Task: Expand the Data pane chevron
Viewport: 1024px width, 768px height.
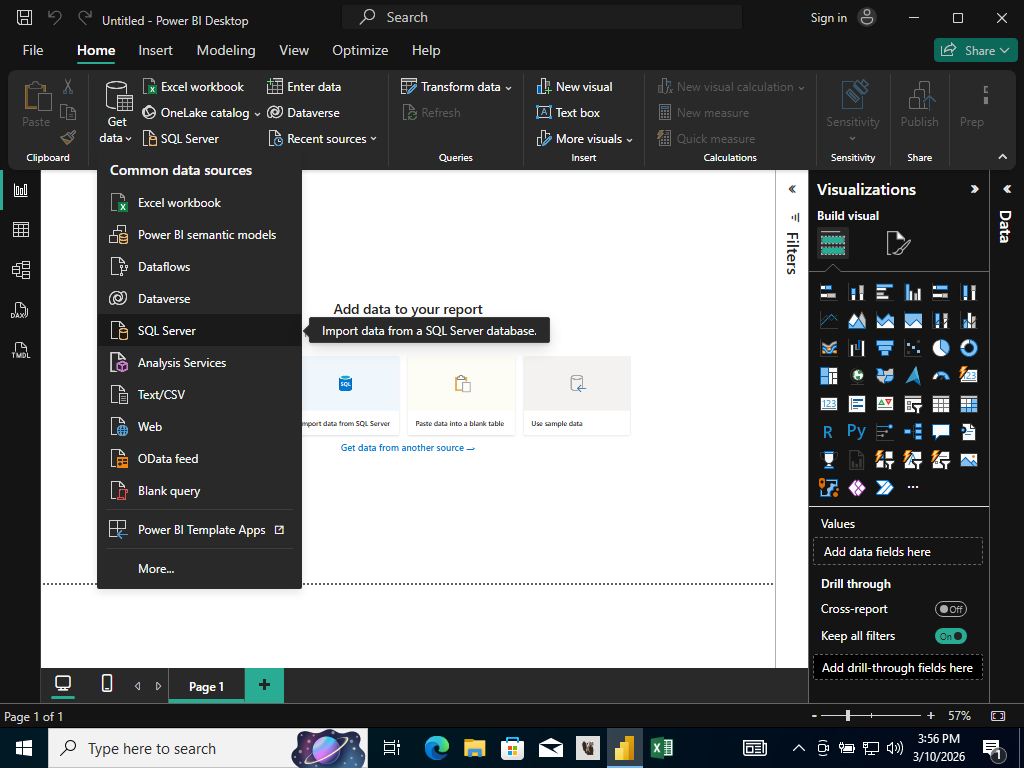Action: (x=1006, y=189)
